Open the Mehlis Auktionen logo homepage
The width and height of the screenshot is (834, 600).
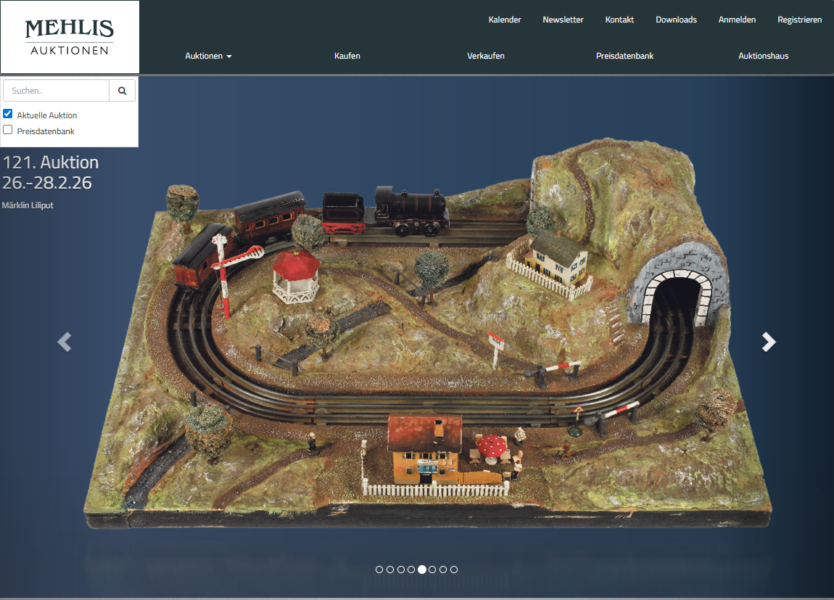(x=69, y=36)
